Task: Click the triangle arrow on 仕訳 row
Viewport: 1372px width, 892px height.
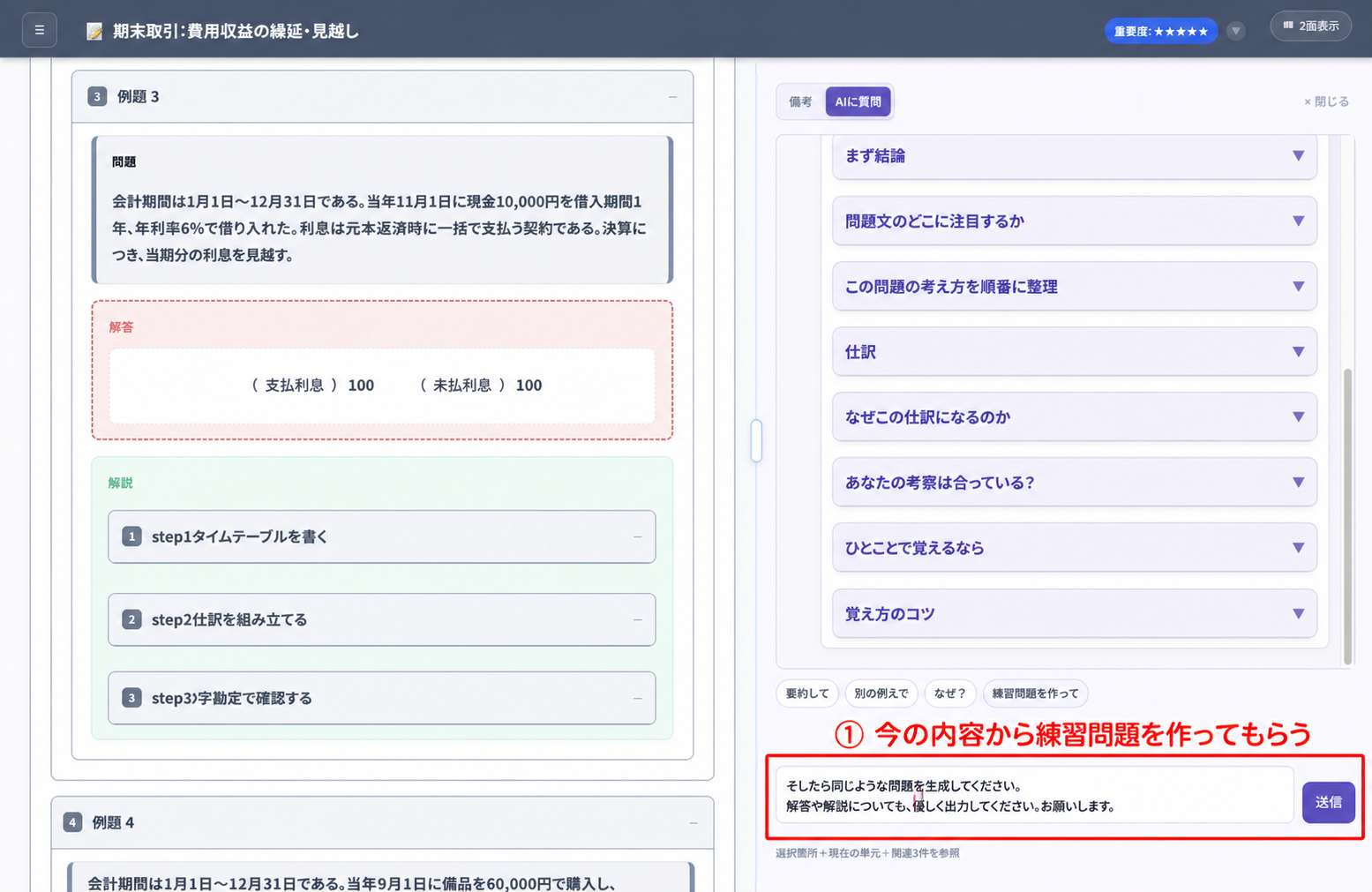Action: [x=1298, y=352]
